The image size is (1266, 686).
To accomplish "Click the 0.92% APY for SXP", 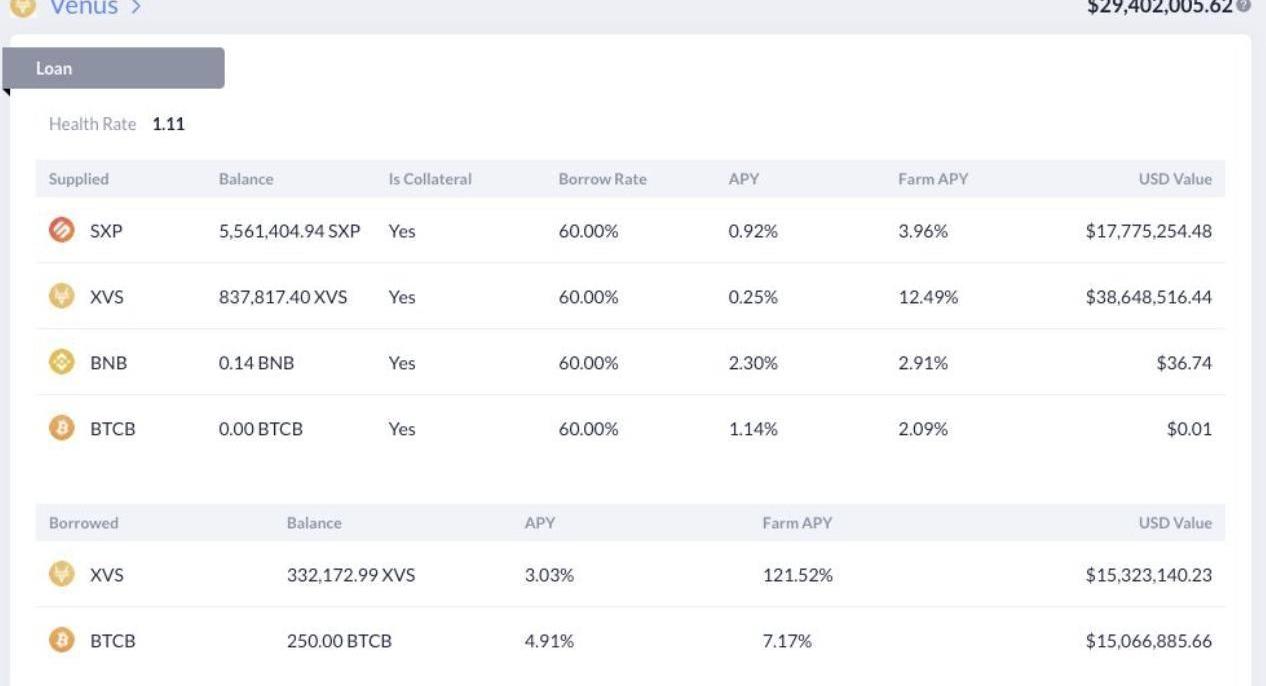I will (x=753, y=231).
